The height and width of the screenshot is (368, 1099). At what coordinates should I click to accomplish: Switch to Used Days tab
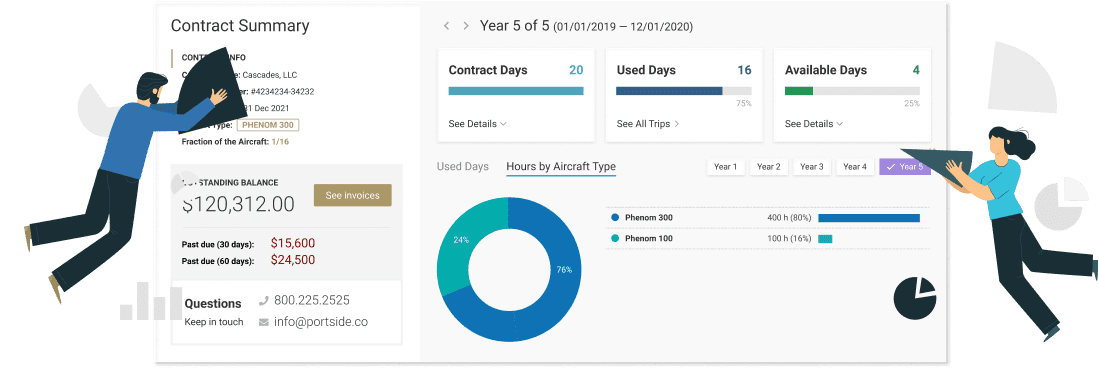click(x=463, y=167)
